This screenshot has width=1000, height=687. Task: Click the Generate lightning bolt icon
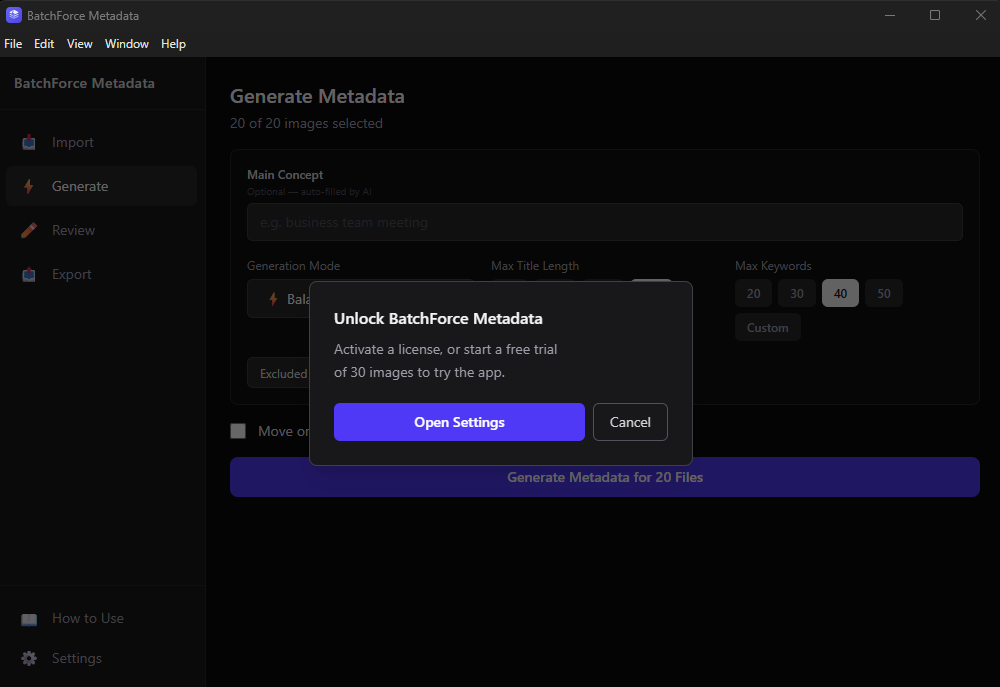tap(29, 186)
